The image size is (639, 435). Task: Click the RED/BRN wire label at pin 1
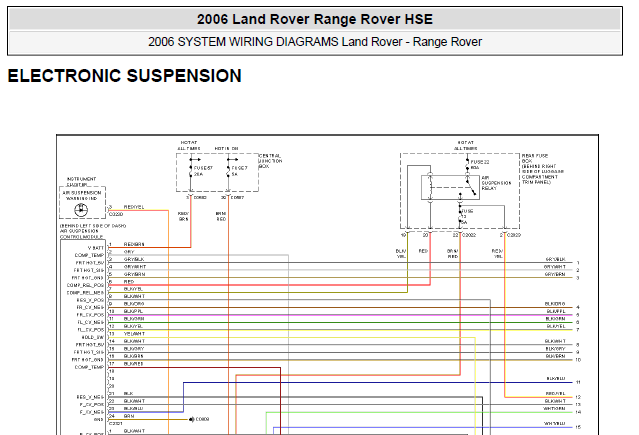[x=134, y=244]
